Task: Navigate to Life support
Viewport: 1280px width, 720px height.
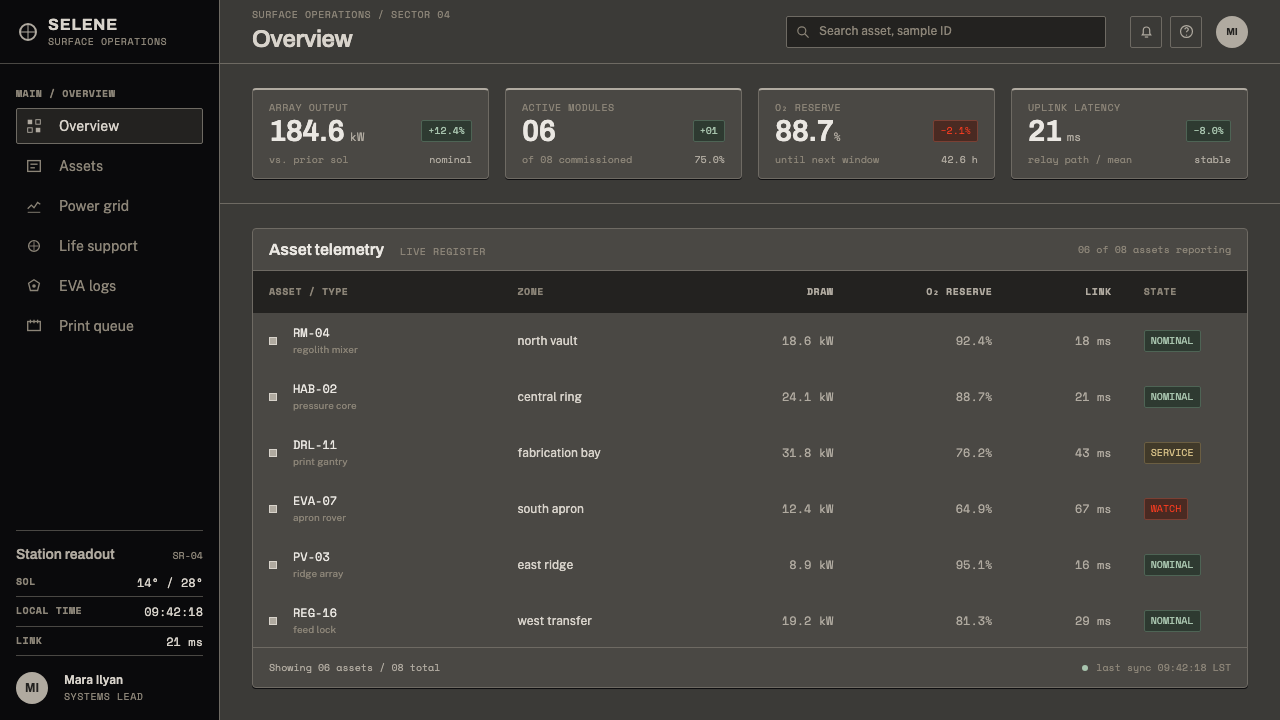Action: point(109,246)
